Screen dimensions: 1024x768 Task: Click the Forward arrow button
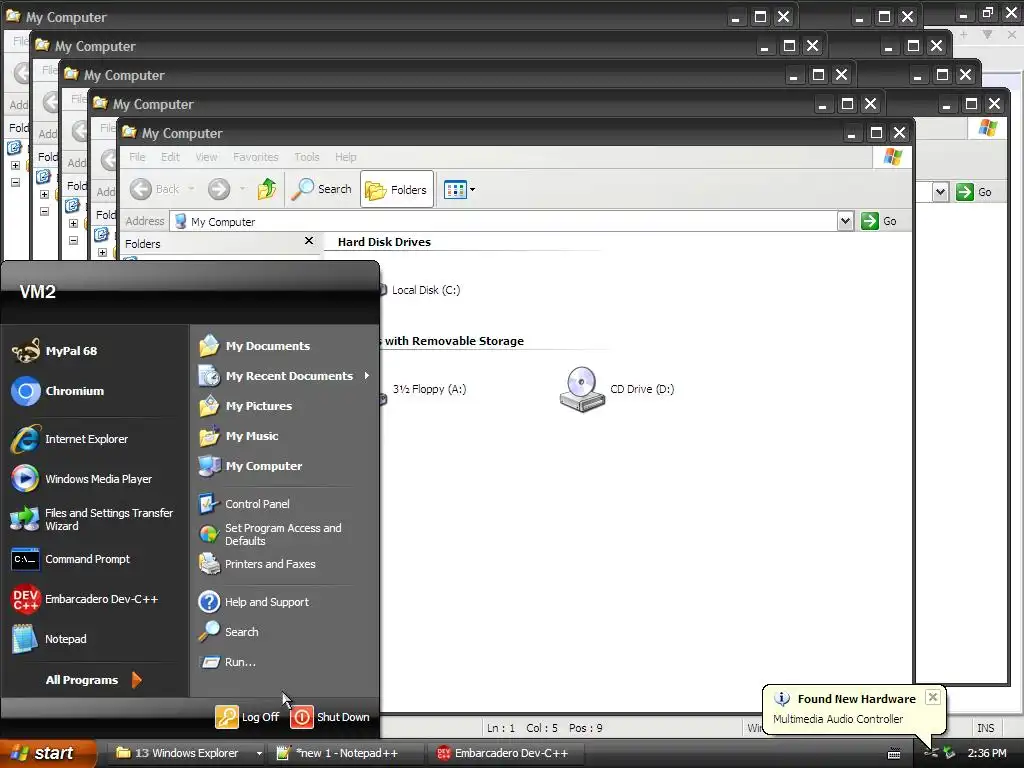click(x=219, y=189)
